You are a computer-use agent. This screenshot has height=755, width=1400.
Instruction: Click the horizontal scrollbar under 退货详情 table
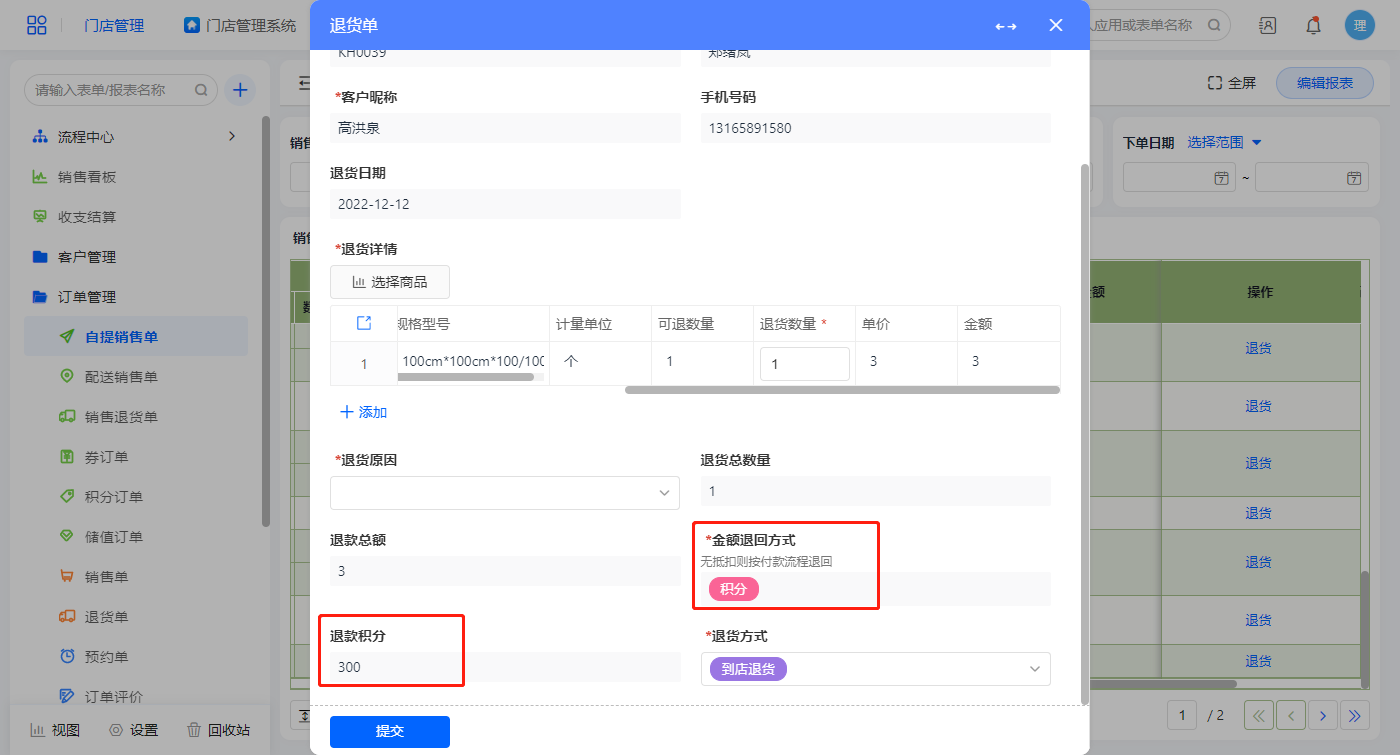[841, 390]
